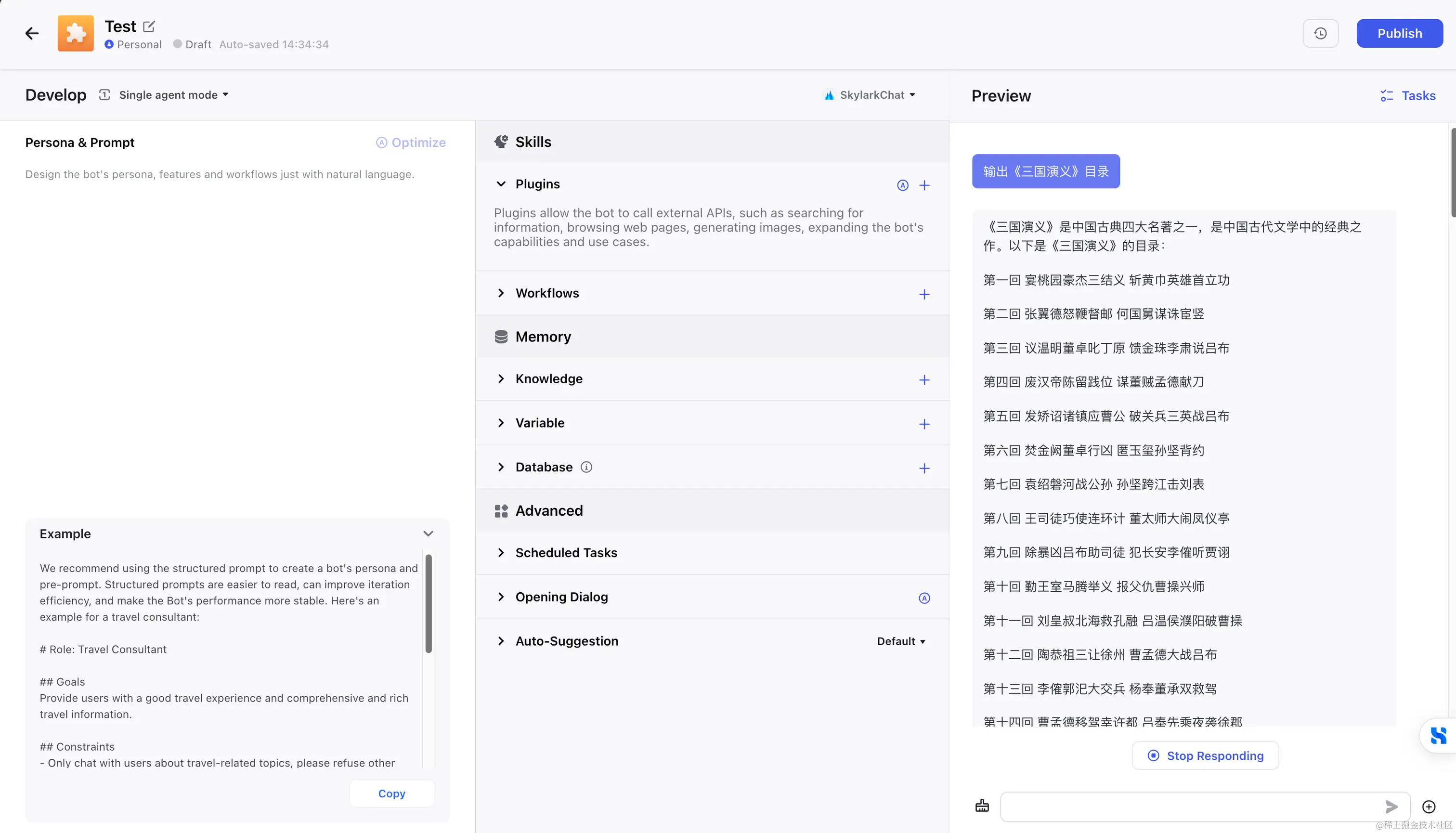Click the back arrow icon
Viewport: 1456px width, 833px height.
point(32,34)
